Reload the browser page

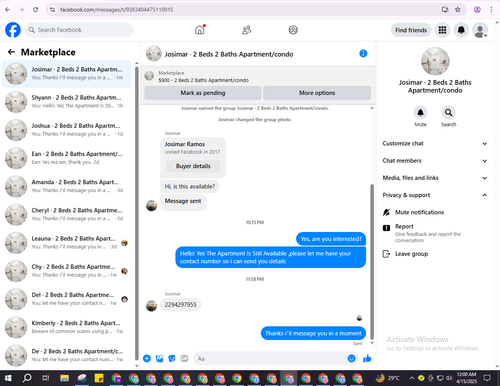click(x=35, y=10)
